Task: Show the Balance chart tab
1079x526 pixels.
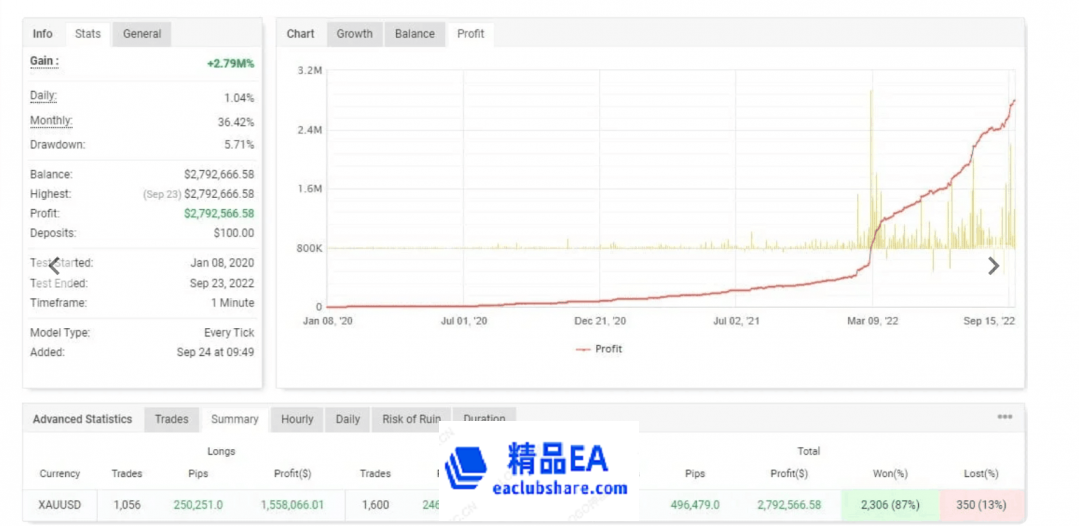Action: [414, 34]
